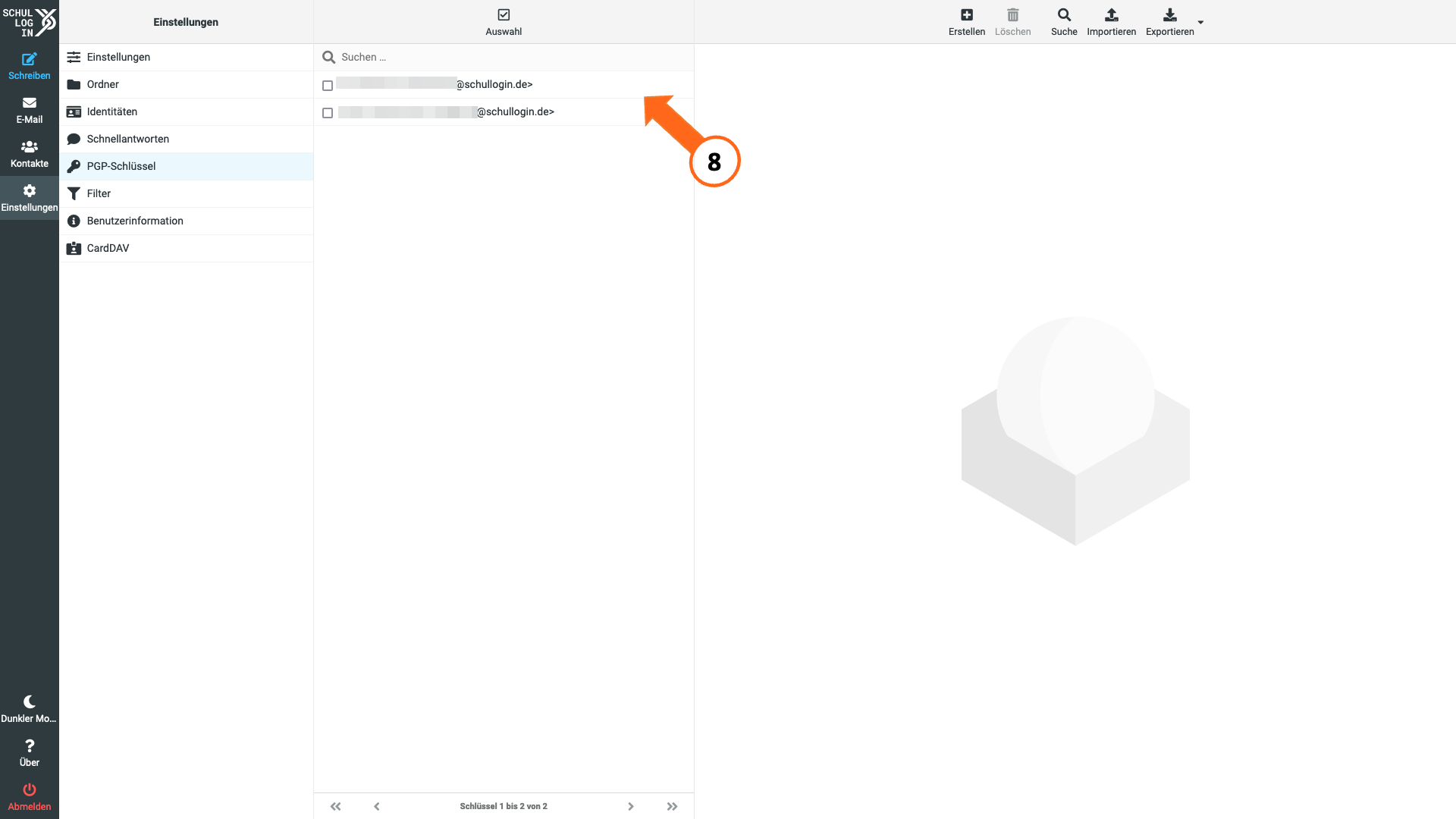Go to next page of keys
The width and height of the screenshot is (1456, 819).
coord(630,806)
